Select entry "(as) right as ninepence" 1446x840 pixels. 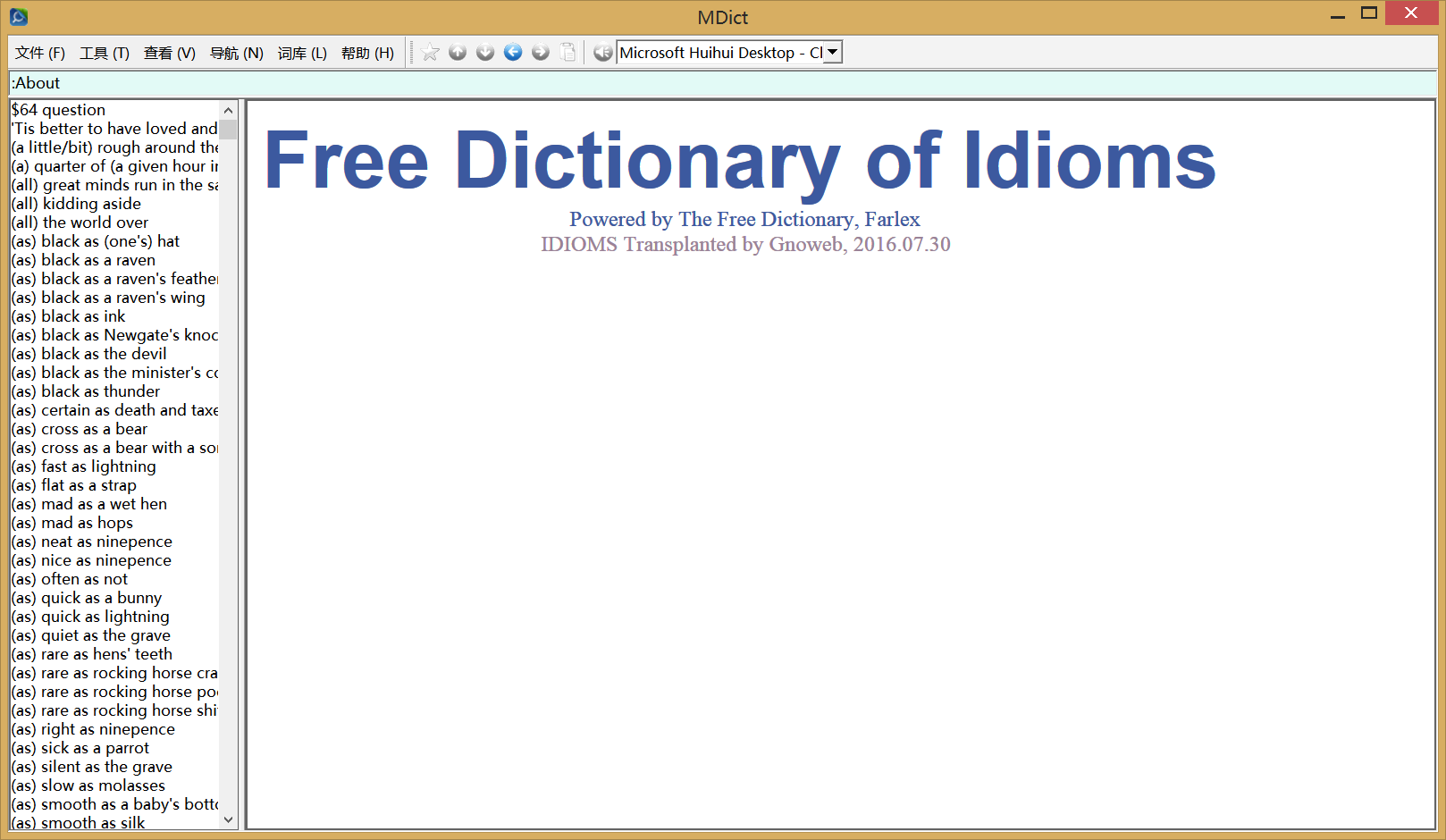tap(93, 729)
